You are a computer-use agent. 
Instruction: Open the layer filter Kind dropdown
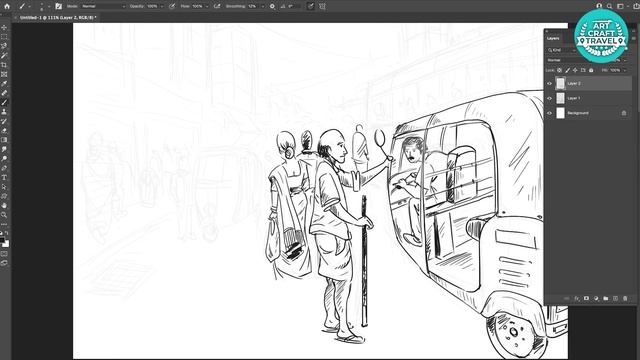[x=562, y=50]
